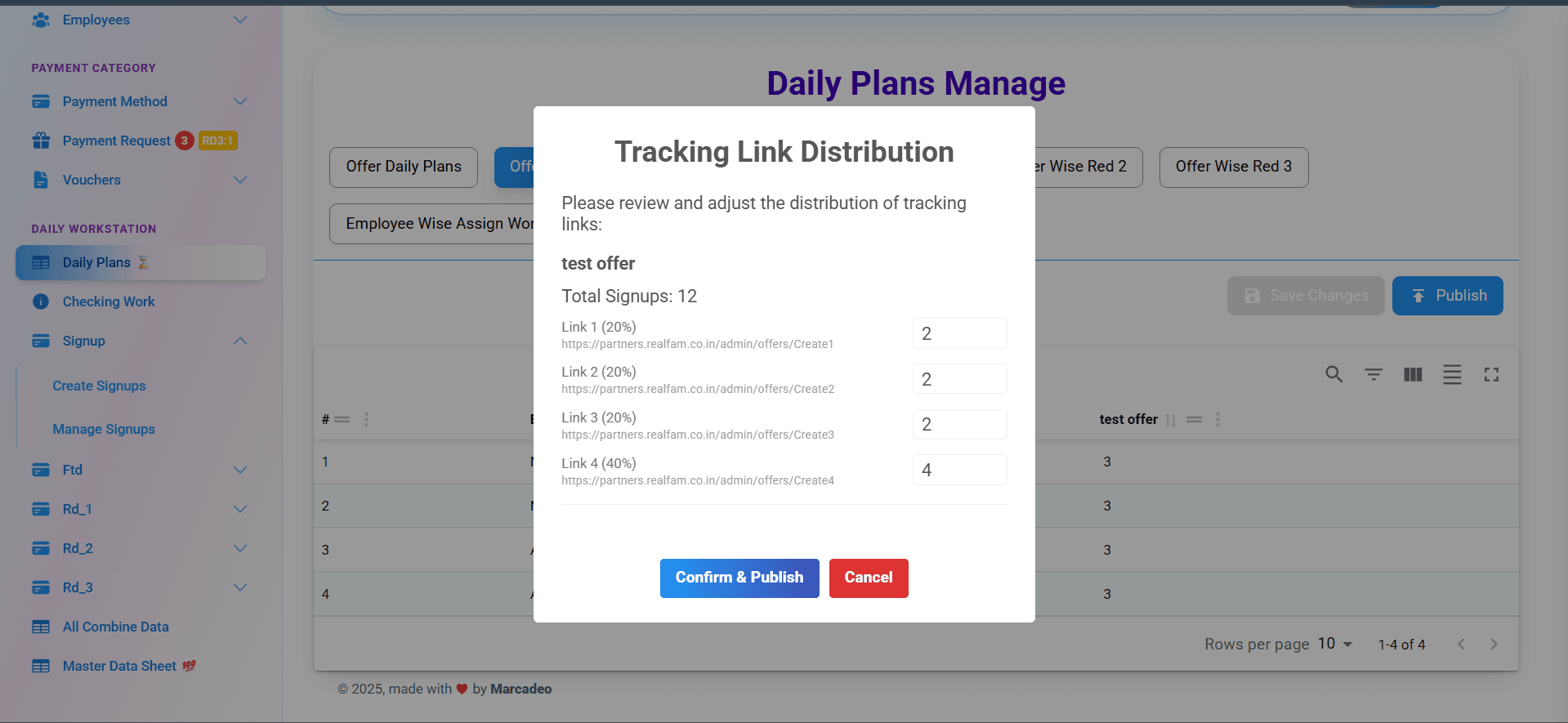The width and height of the screenshot is (1568, 723).
Task: Open Manage Signups submenu item
Action: pos(104,429)
